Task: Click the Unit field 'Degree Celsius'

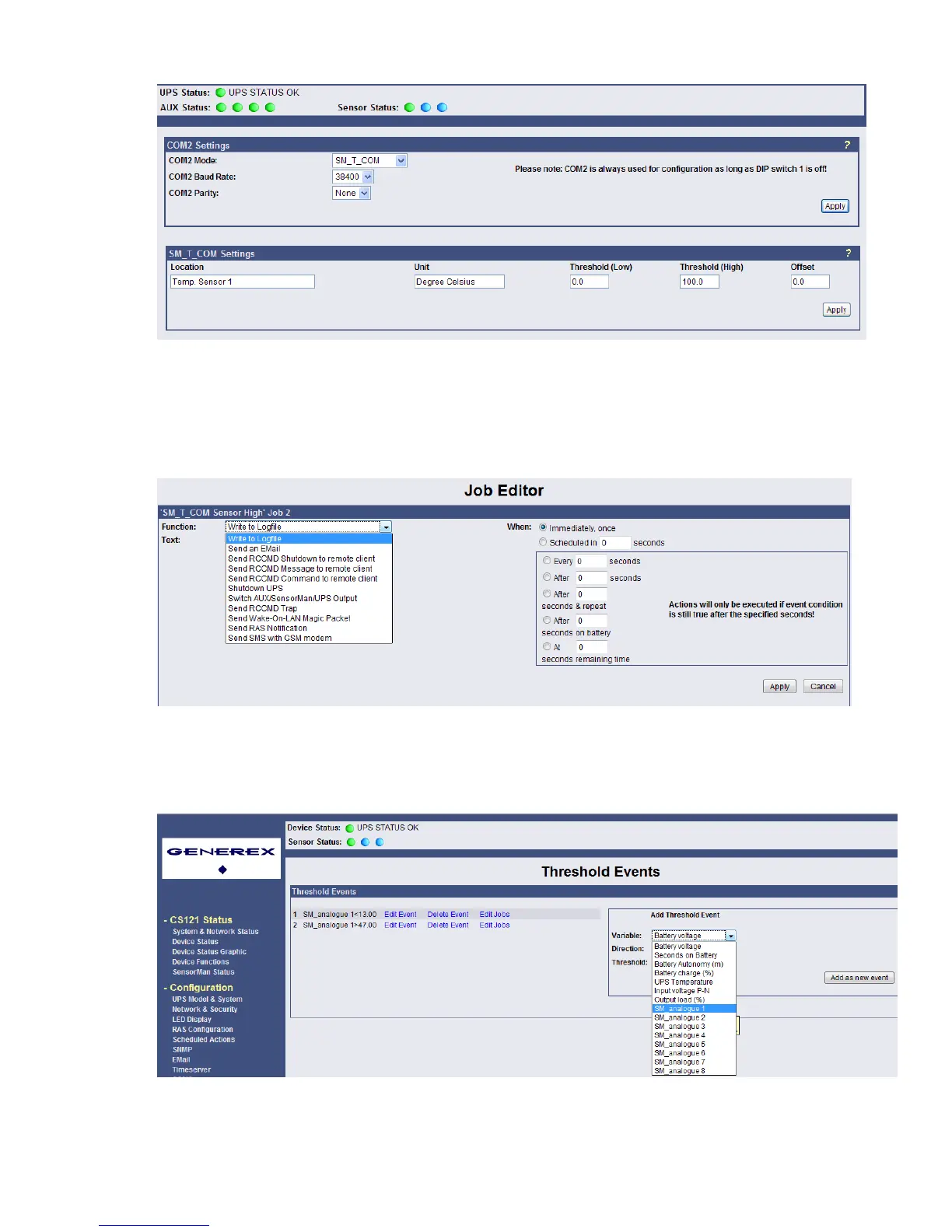Action: [459, 282]
